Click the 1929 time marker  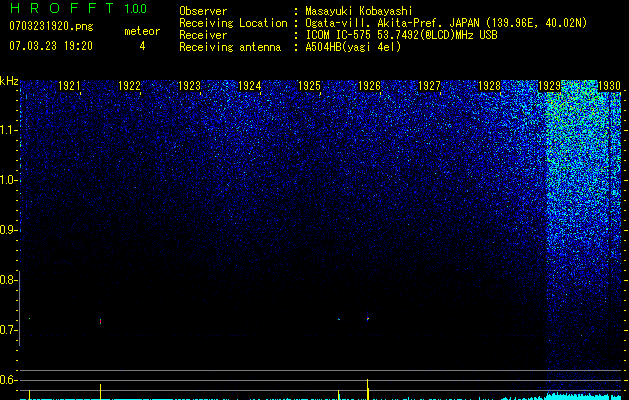[x=549, y=85]
